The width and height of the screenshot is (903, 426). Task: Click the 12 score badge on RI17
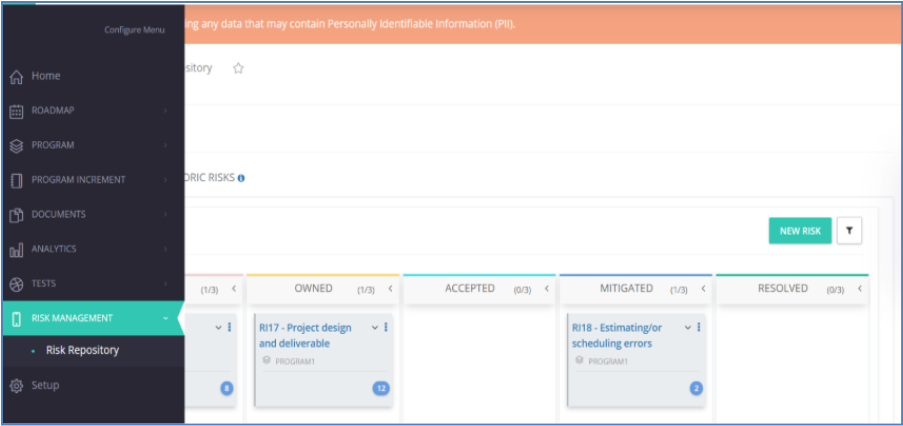coord(381,389)
